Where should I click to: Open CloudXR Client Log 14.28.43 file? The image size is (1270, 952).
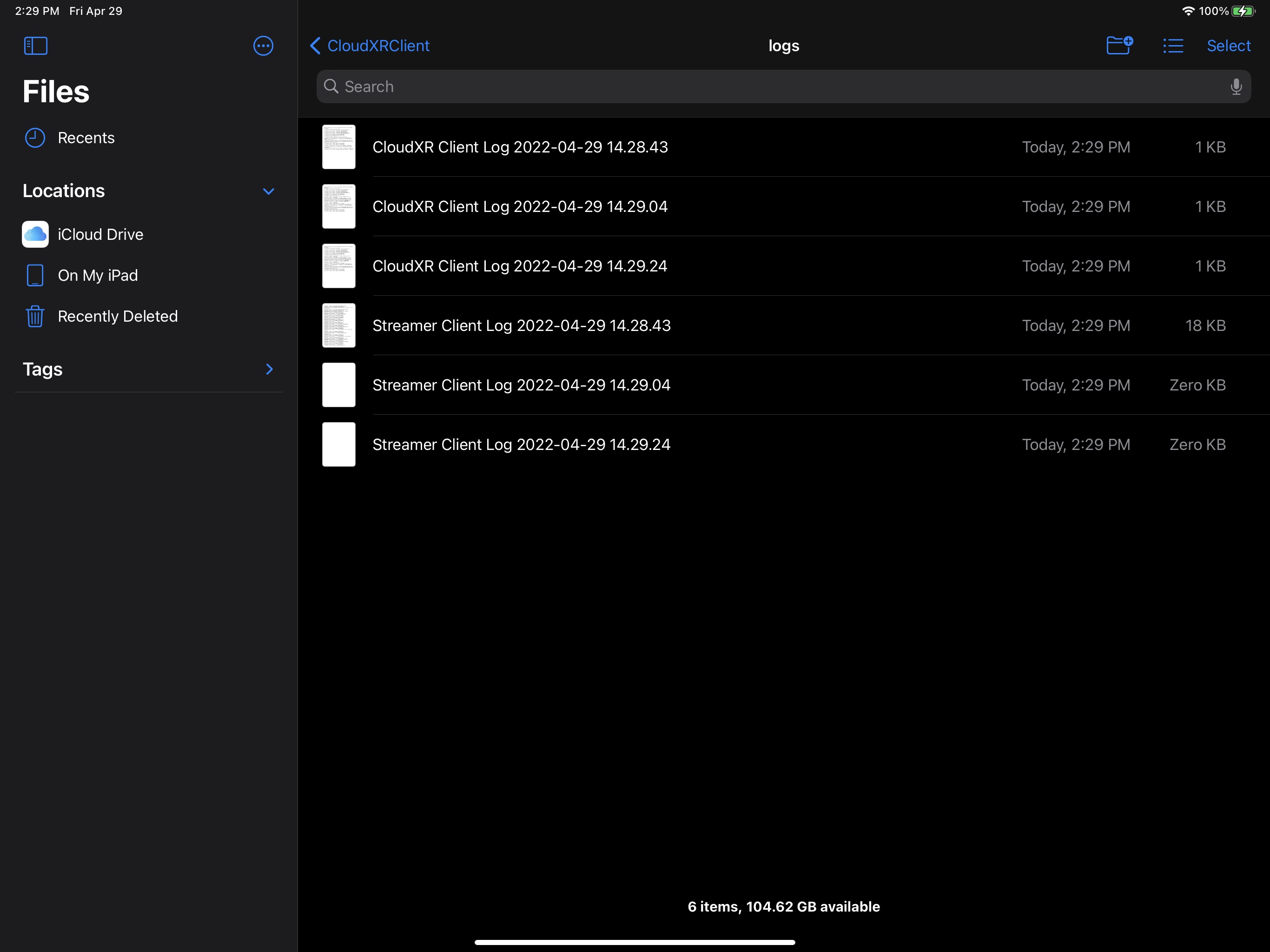[x=520, y=147]
